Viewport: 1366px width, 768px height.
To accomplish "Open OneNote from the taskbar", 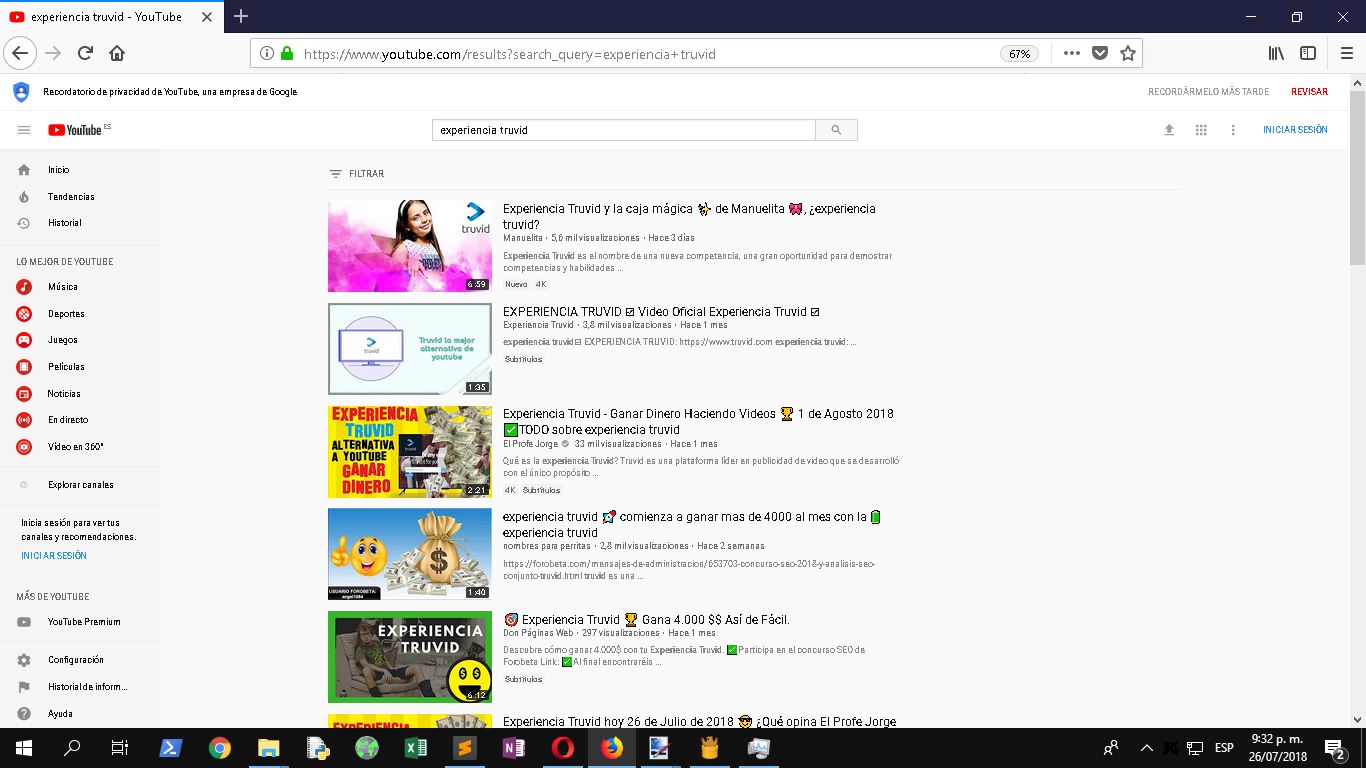I will coord(514,748).
